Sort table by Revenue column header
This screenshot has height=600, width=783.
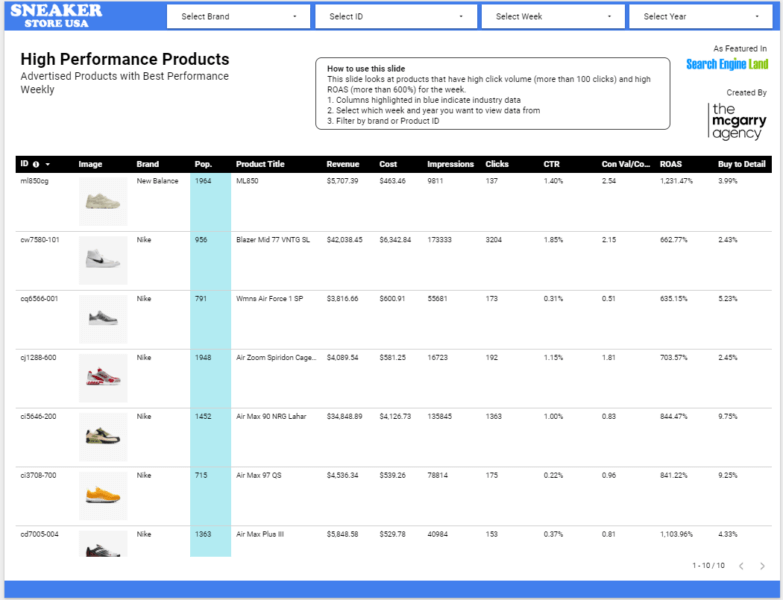342,164
